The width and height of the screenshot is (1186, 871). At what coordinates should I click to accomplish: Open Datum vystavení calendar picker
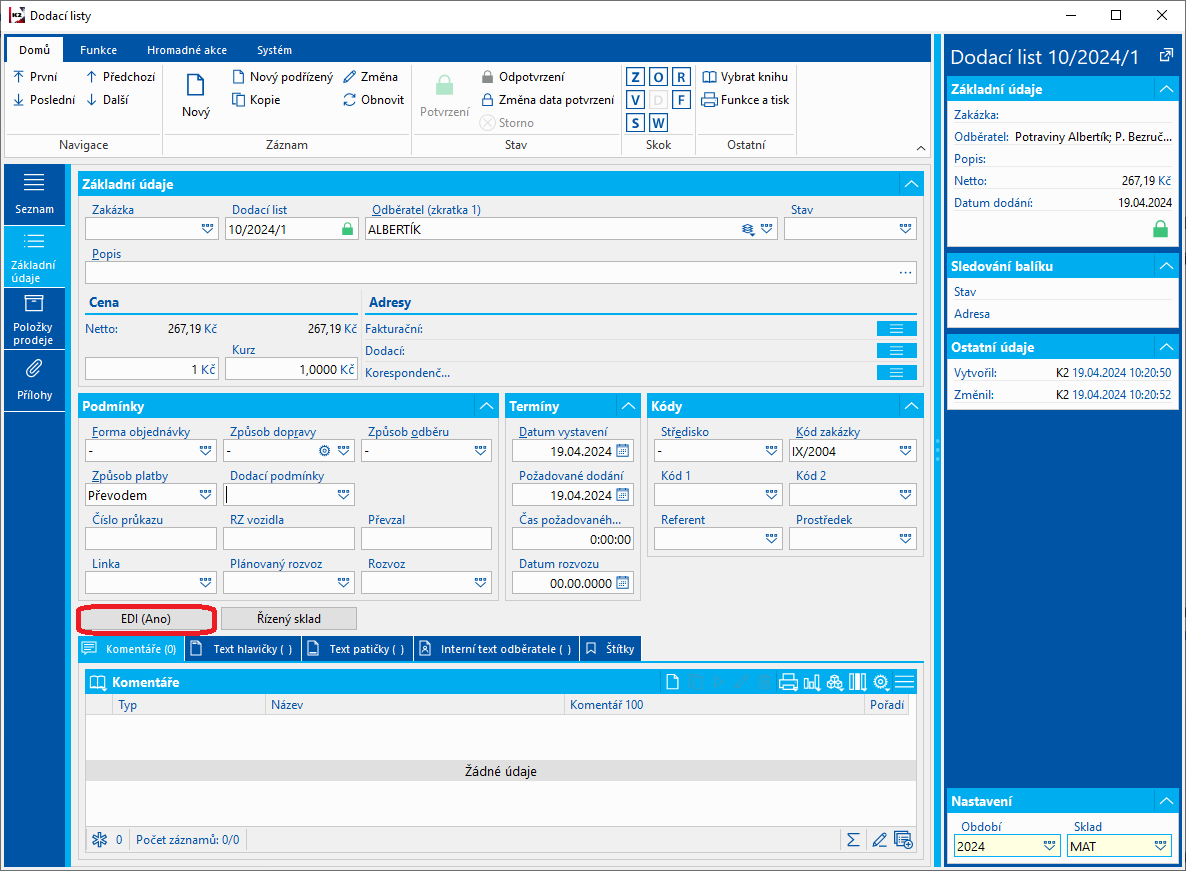tap(622, 451)
